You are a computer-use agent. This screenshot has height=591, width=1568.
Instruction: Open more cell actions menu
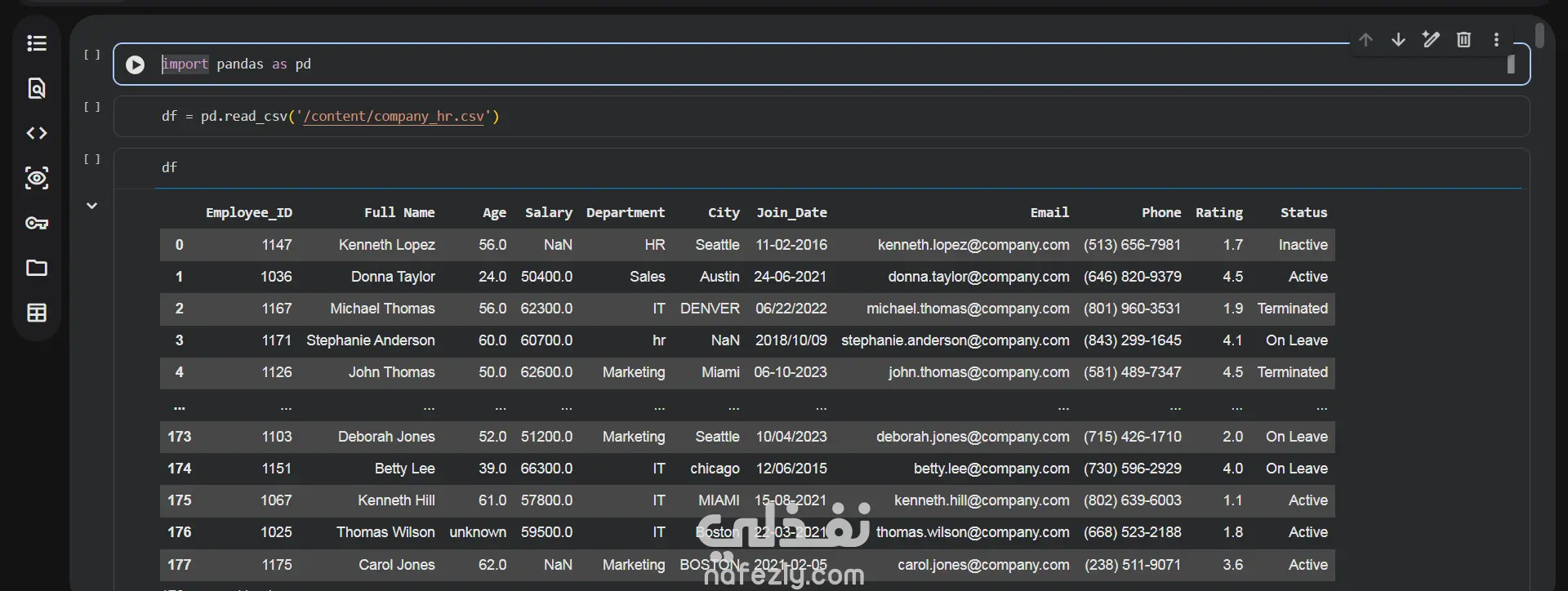click(1496, 39)
